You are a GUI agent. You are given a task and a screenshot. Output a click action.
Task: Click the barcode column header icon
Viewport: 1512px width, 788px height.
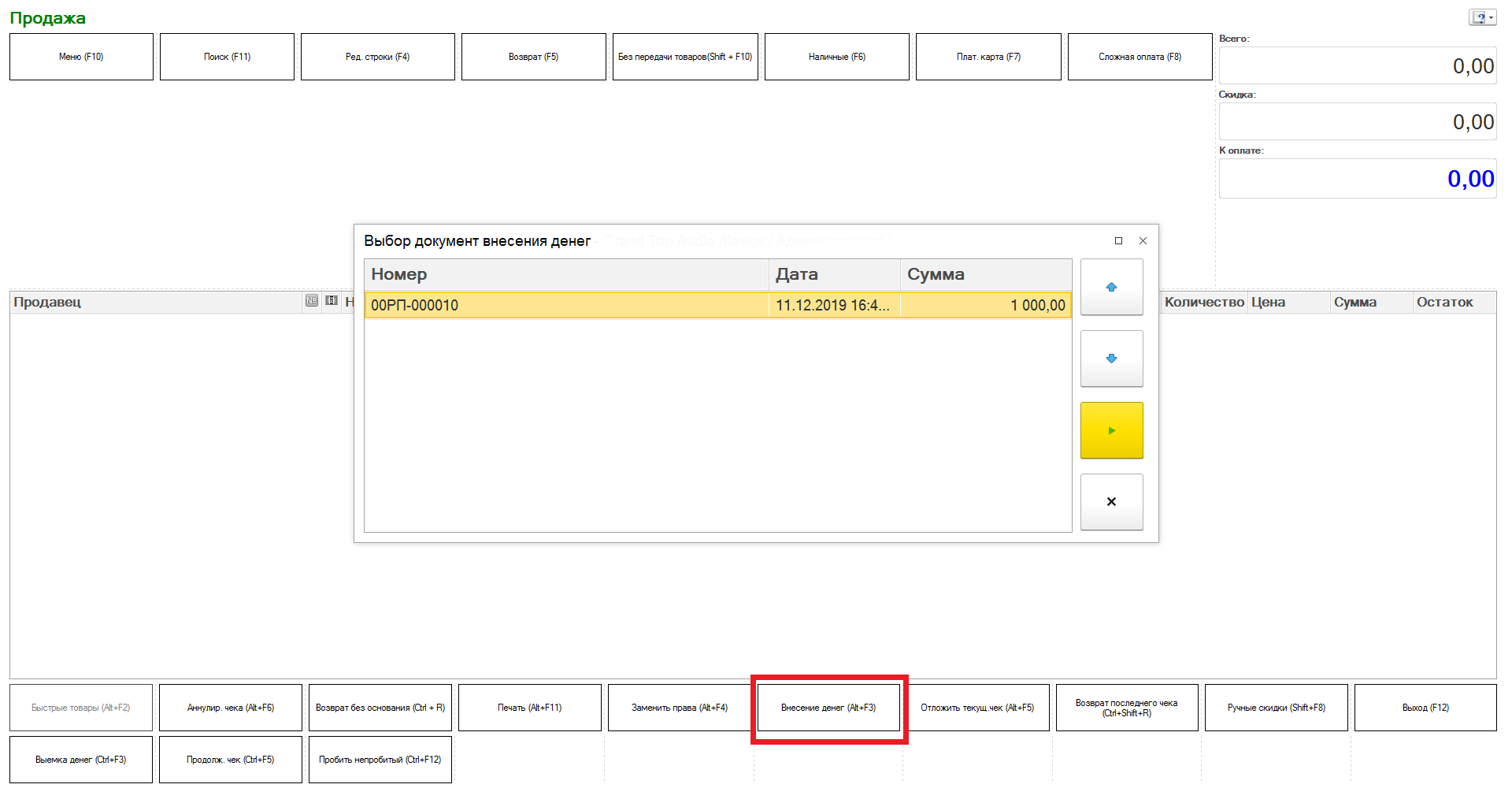point(332,301)
